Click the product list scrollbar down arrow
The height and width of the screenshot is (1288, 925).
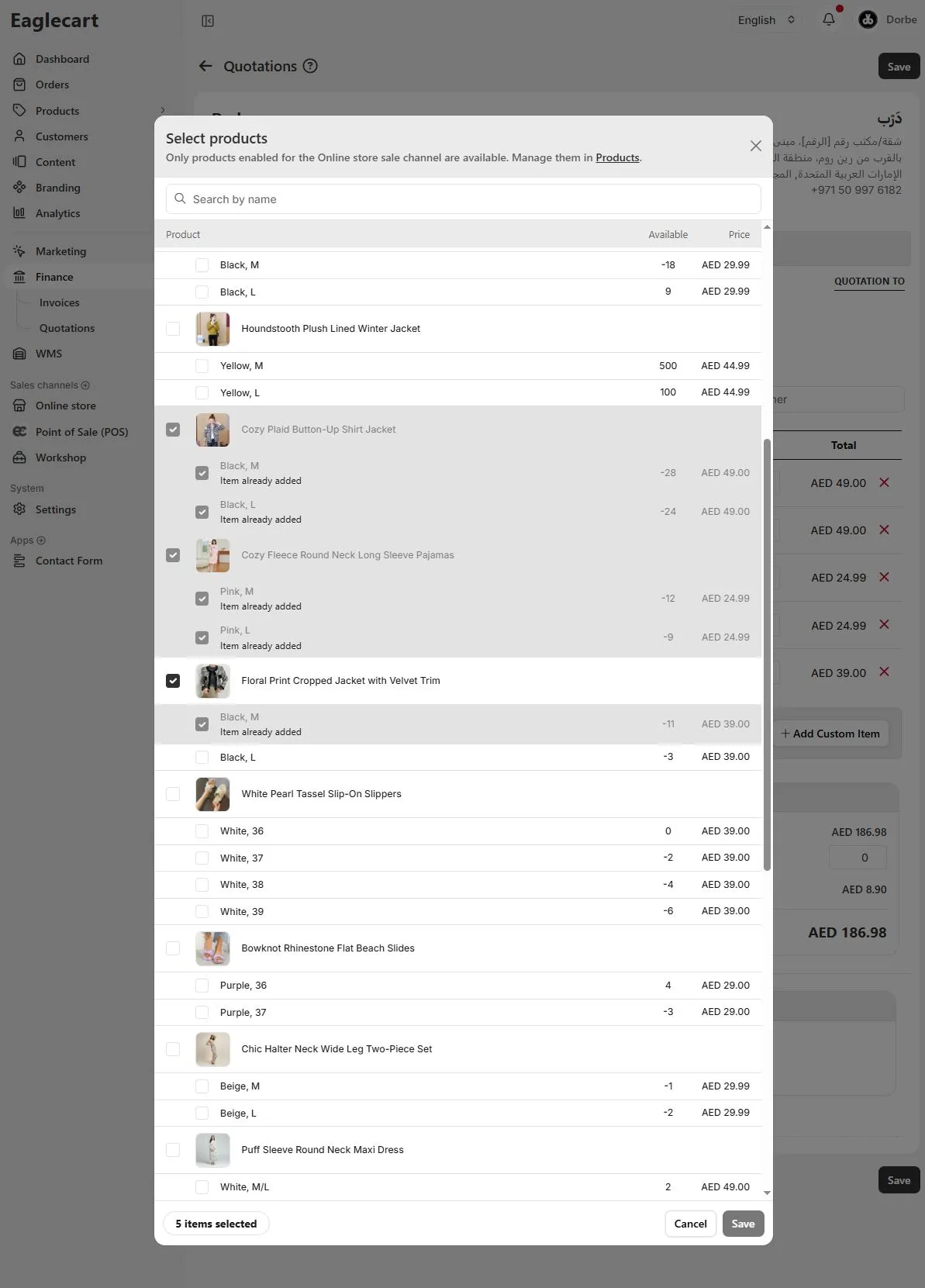click(x=767, y=1193)
